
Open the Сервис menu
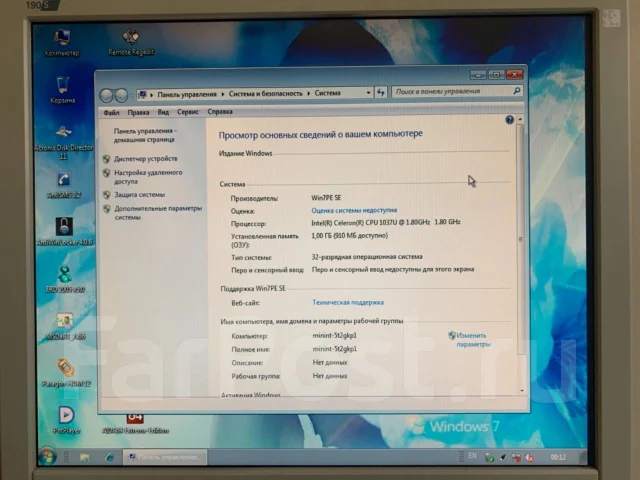(188, 112)
